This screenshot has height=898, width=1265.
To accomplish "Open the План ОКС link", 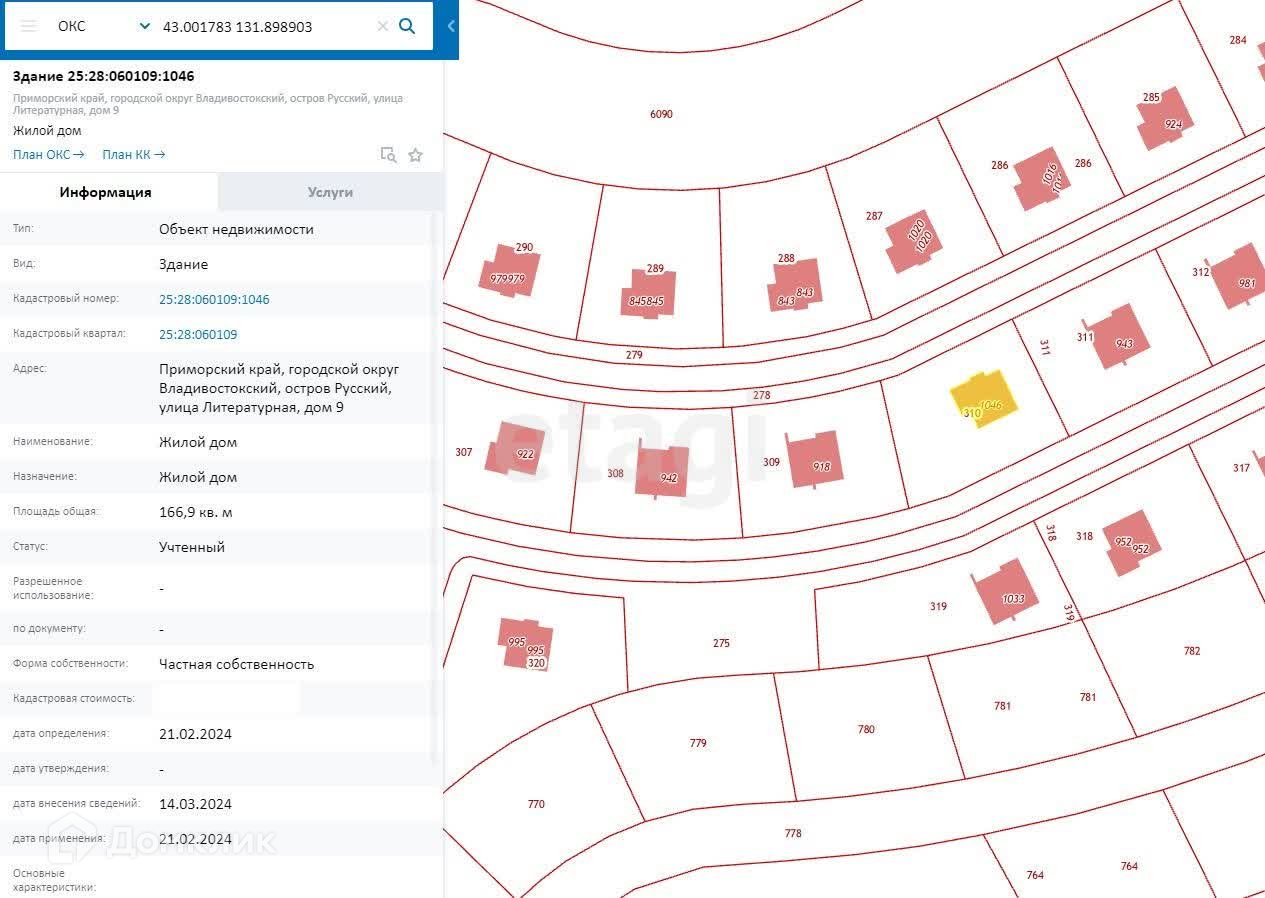I will pos(48,154).
